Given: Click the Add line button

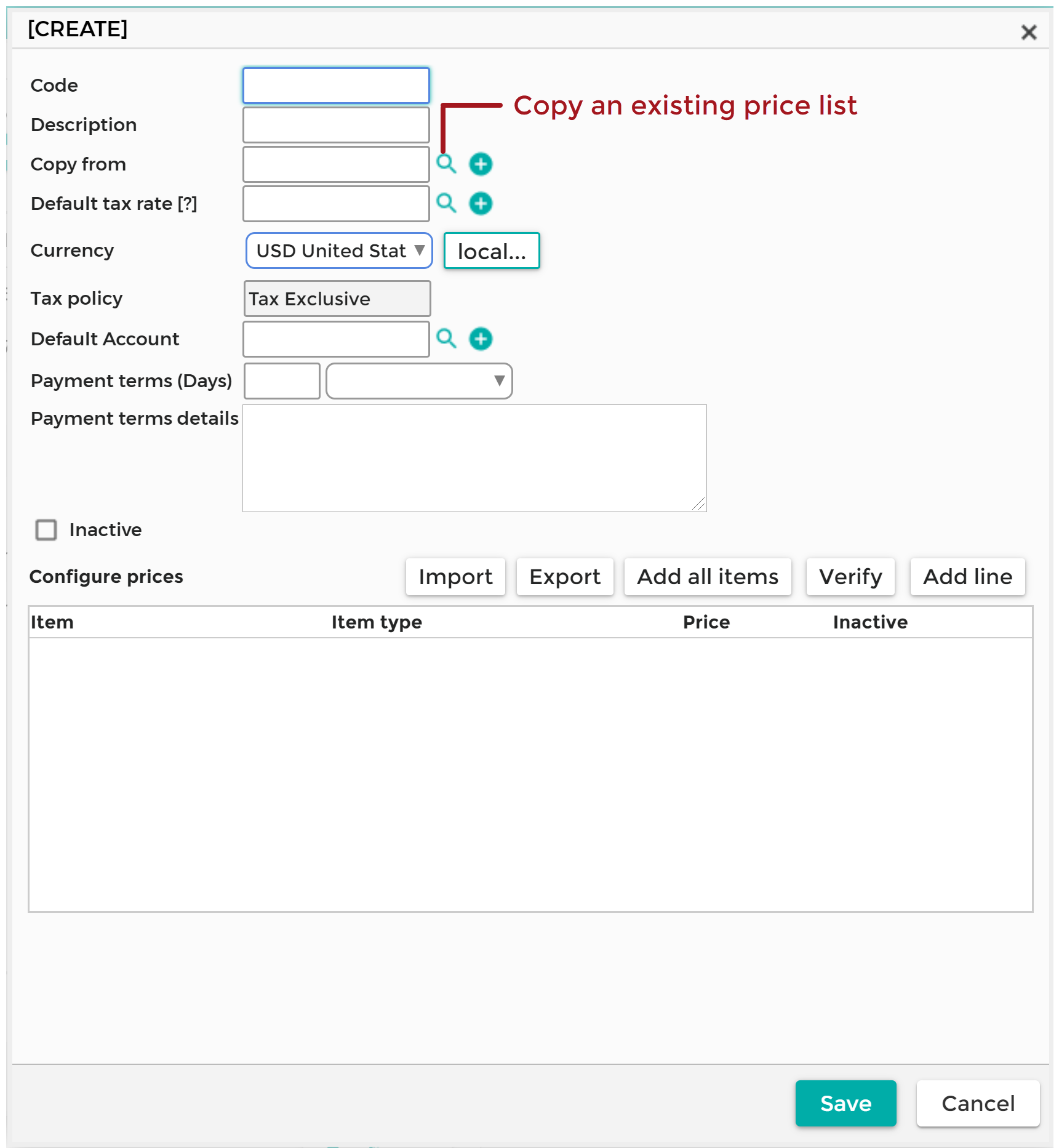Looking at the screenshot, I should pos(967,577).
